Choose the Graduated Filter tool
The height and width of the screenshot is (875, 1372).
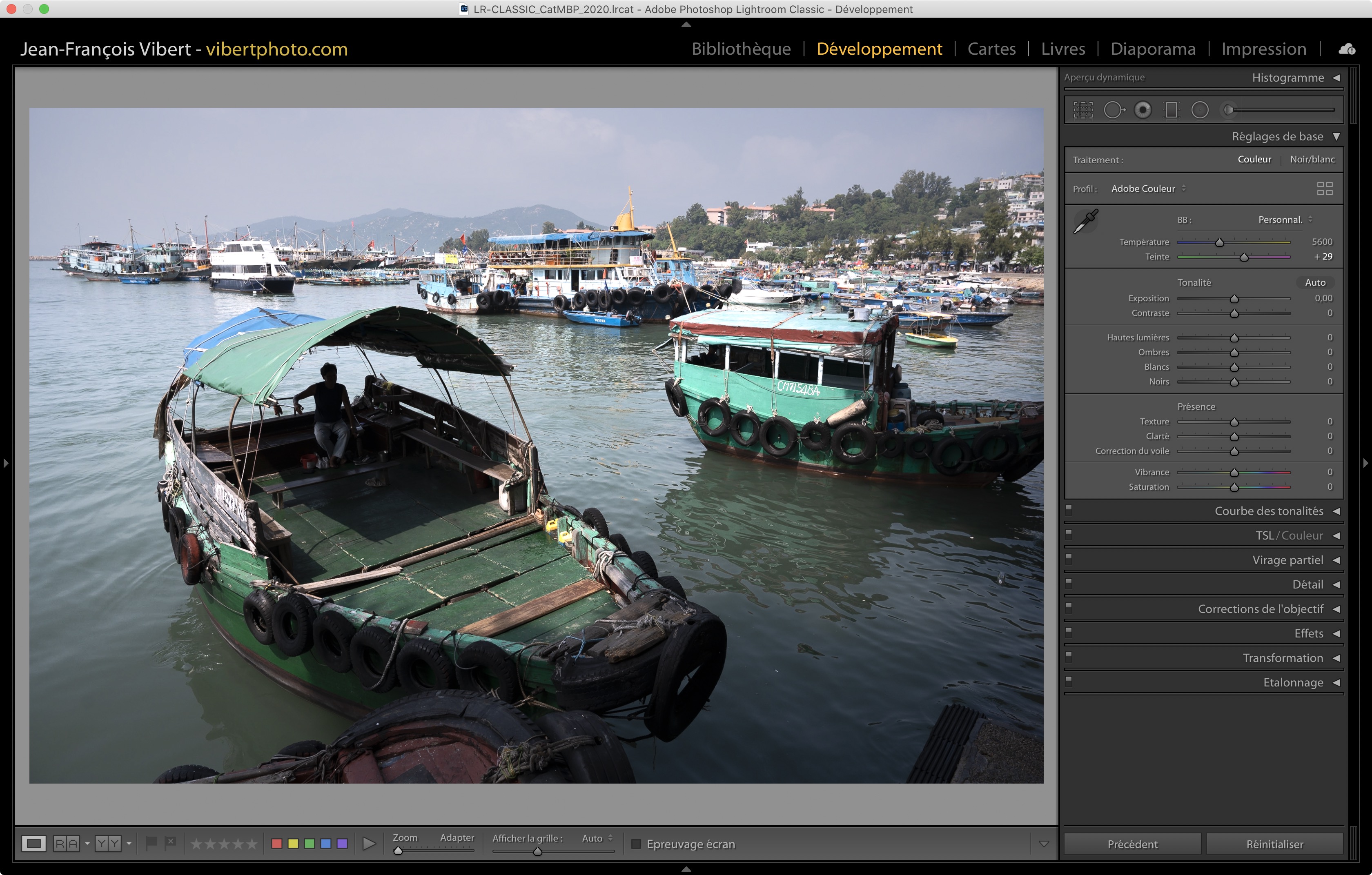click(1171, 110)
